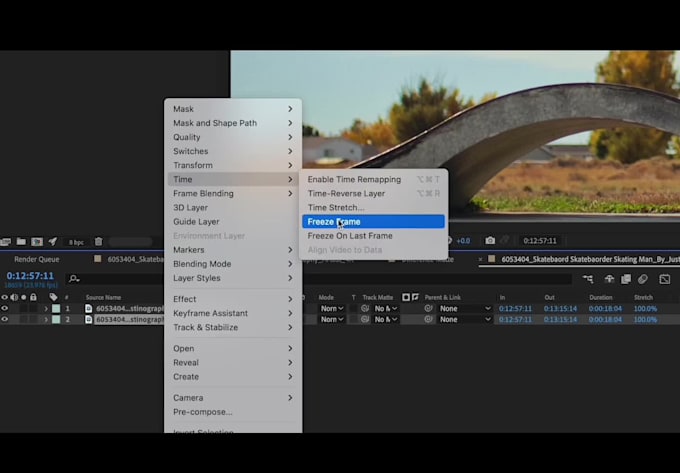This screenshot has width=680, height=473.
Task: Select Pre-compose menu entry
Action: (x=233, y=412)
